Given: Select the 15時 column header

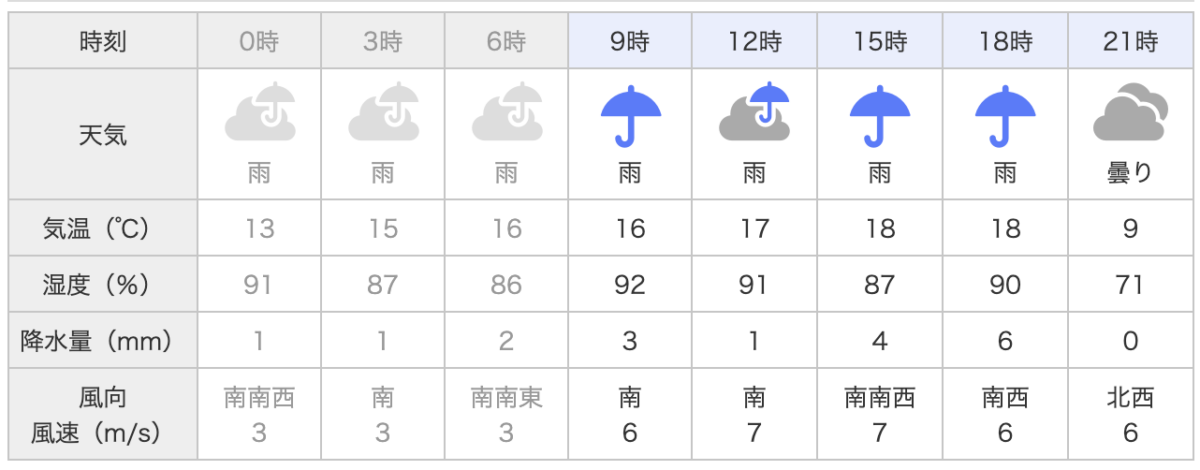Looking at the screenshot, I should (x=880, y=42).
